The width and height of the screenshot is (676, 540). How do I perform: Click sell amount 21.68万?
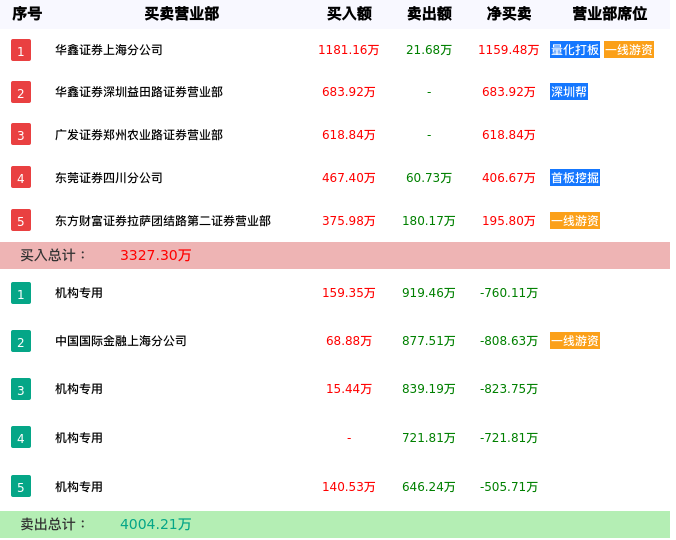click(x=429, y=50)
